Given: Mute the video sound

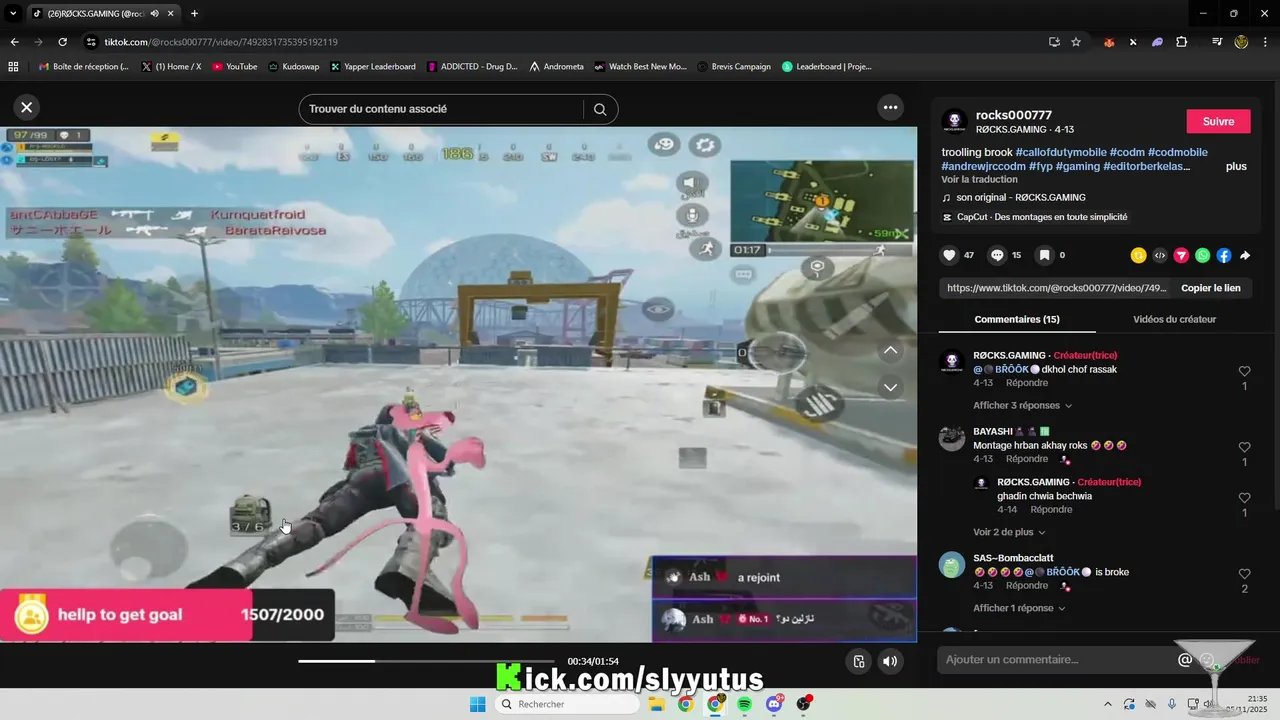Looking at the screenshot, I should pyautogui.click(x=889, y=661).
